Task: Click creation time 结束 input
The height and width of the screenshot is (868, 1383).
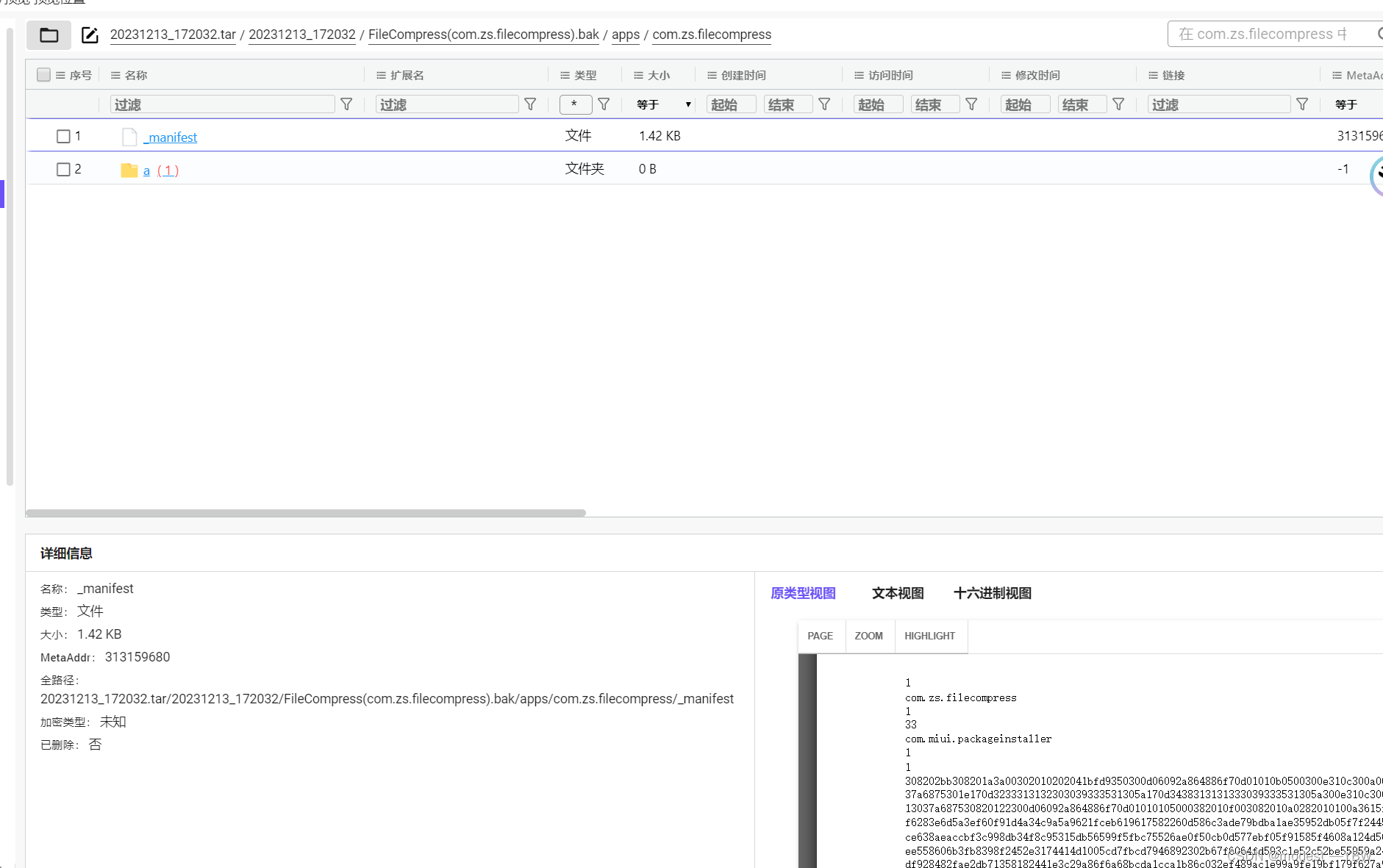Action: tap(788, 104)
